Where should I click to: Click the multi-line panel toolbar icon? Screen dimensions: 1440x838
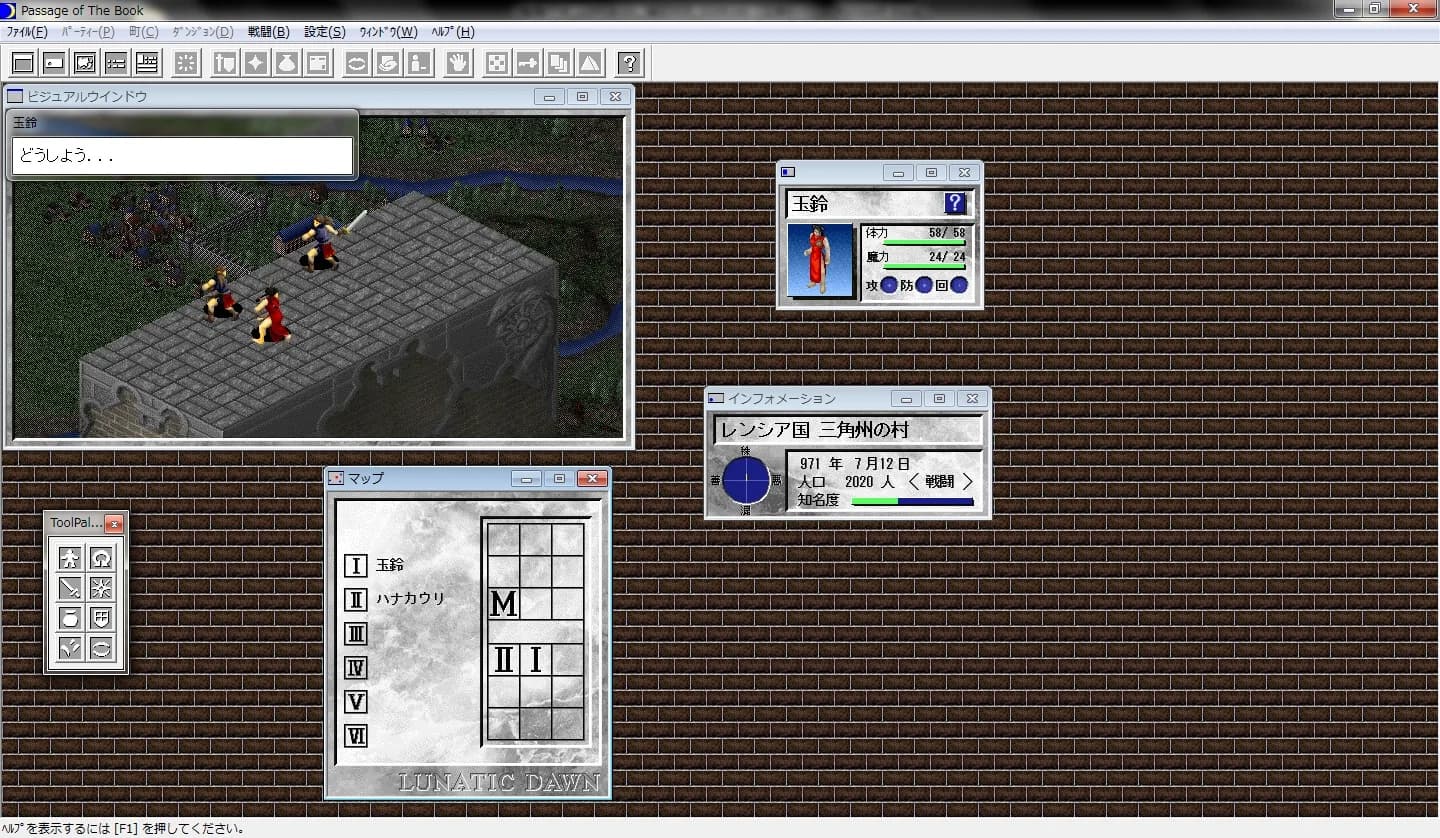147,63
